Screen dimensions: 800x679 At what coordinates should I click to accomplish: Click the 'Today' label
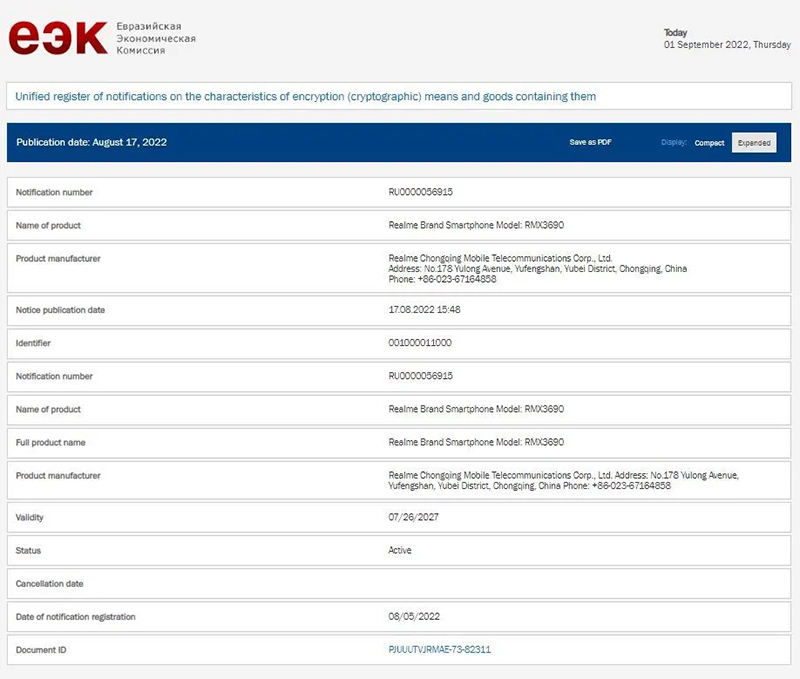[676, 33]
